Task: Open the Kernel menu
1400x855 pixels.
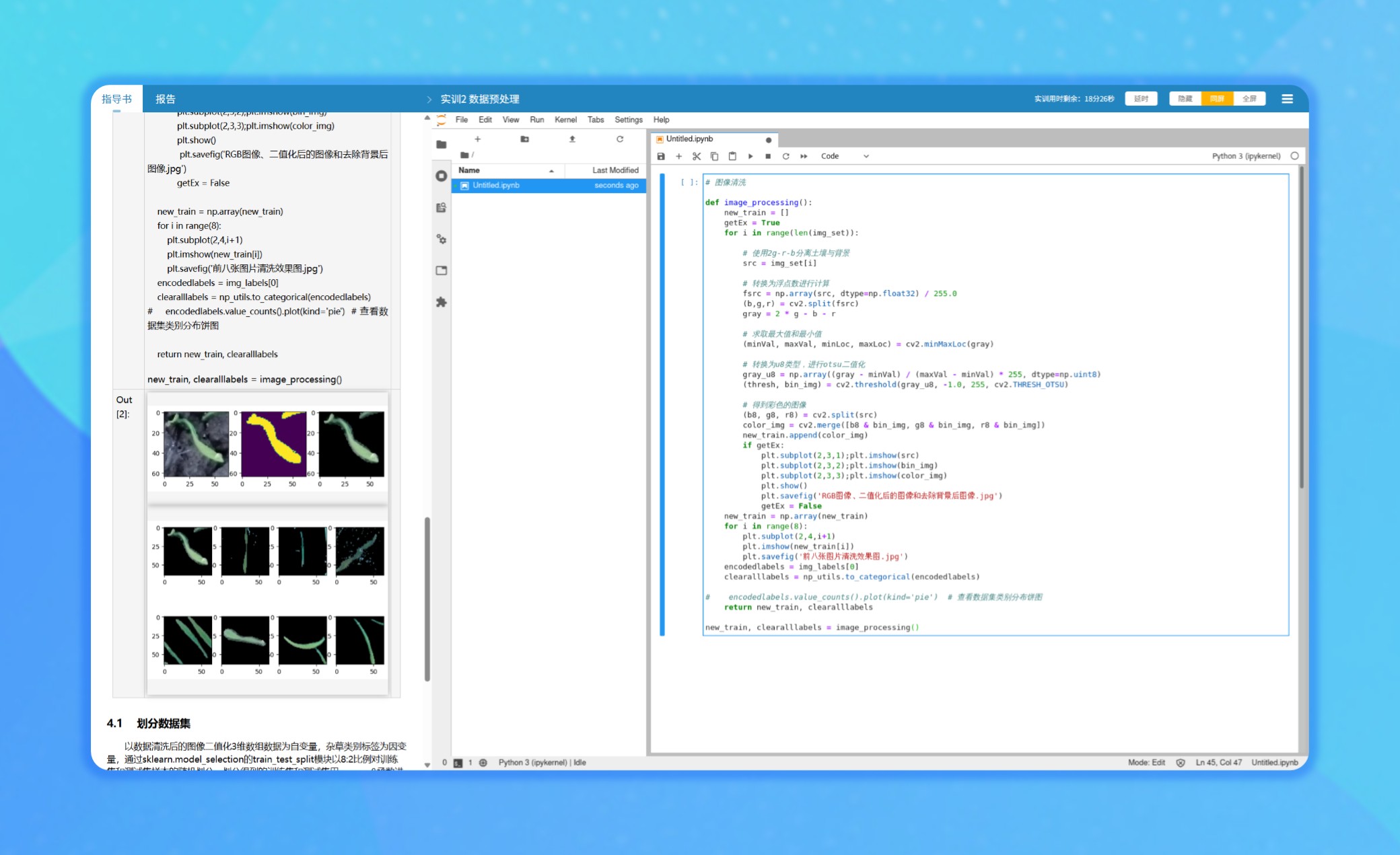Action: point(566,120)
